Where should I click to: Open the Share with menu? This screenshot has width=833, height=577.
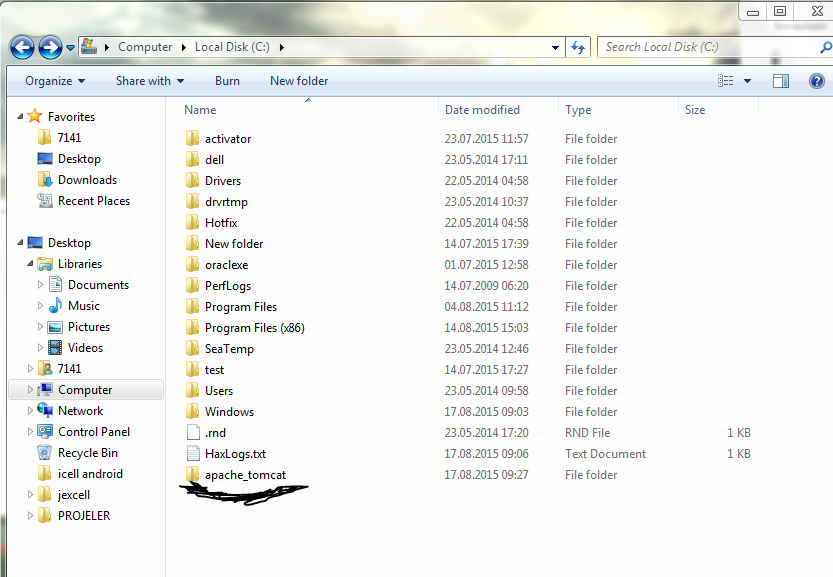click(150, 81)
